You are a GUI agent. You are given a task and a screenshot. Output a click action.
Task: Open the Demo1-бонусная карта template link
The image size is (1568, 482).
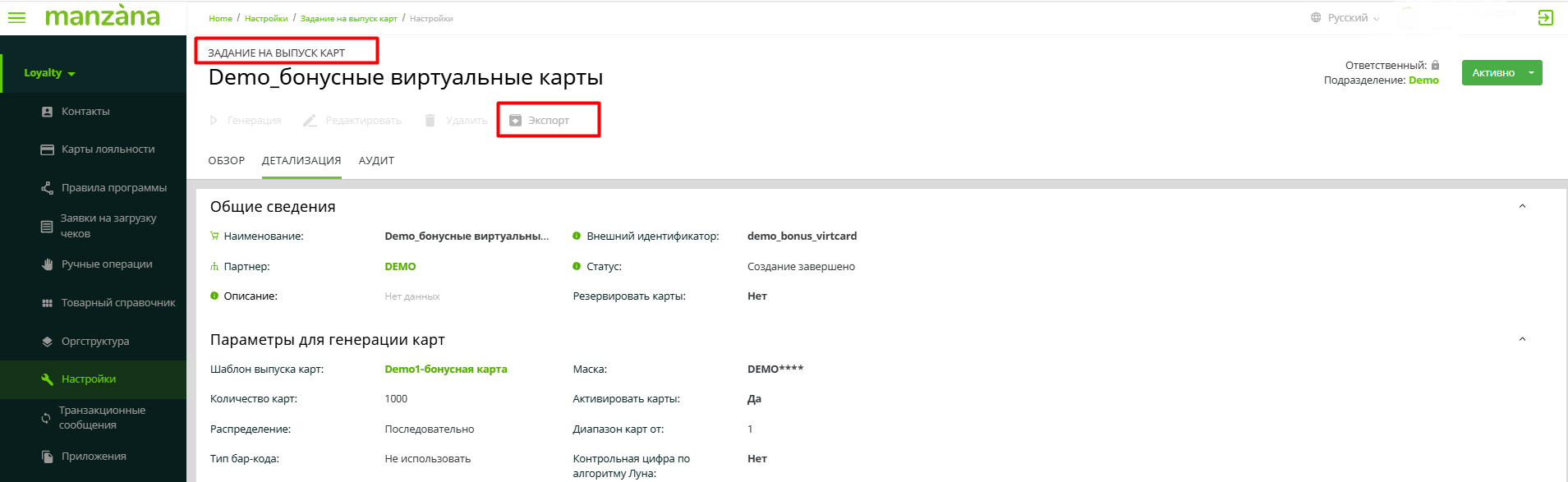[x=445, y=370]
